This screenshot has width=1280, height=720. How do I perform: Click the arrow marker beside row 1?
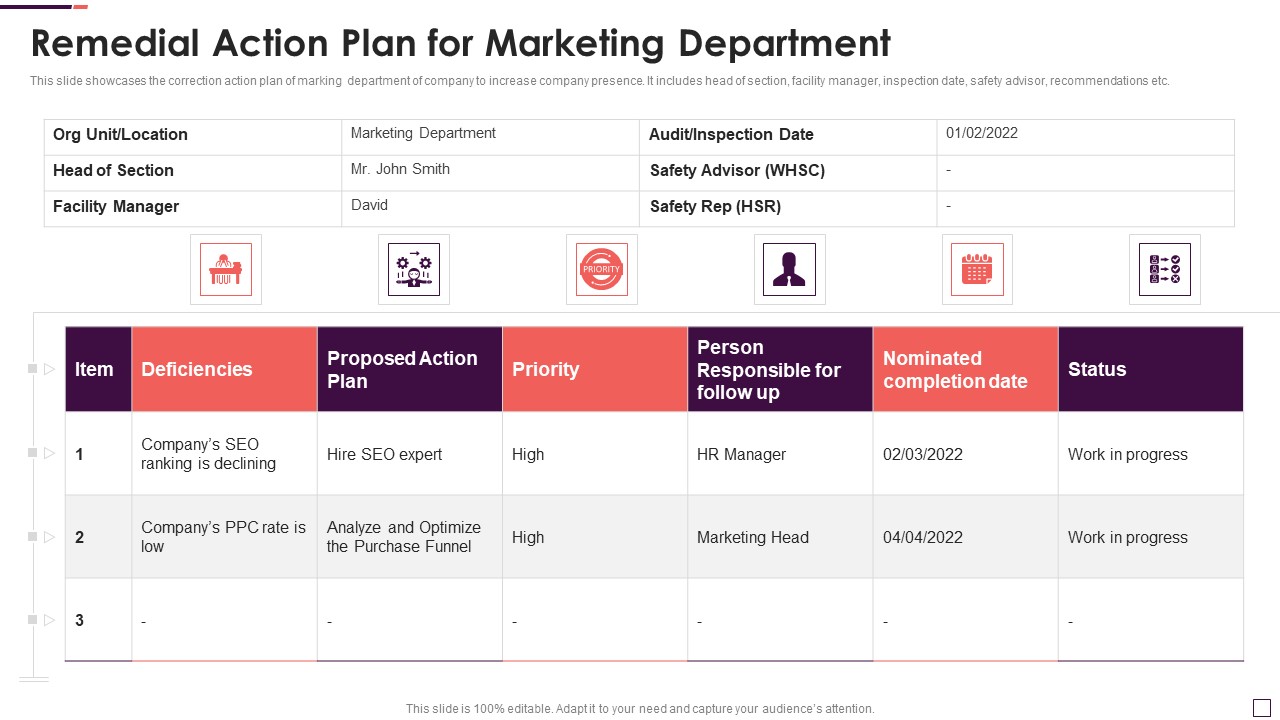click(x=49, y=453)
